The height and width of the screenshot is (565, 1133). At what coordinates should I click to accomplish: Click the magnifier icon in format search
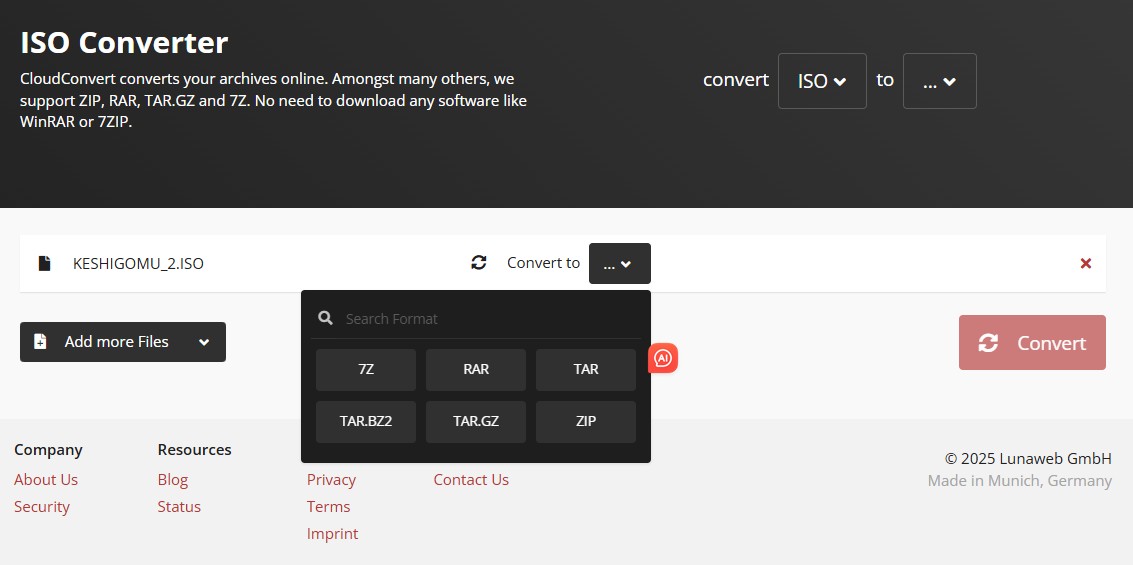(x=326, y=318)
